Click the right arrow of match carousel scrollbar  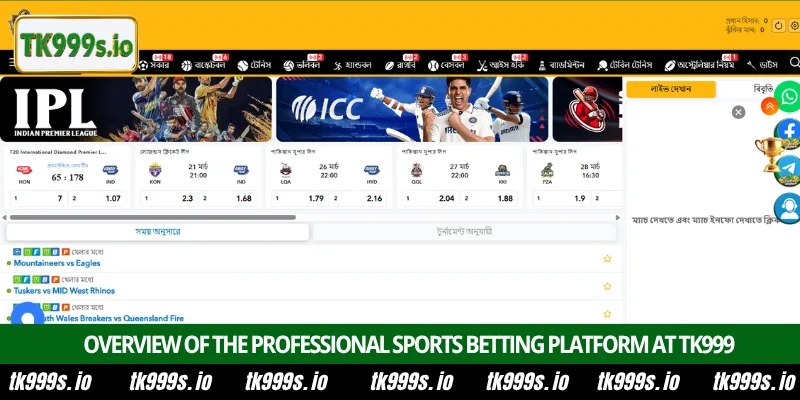[x=618, y=217]
